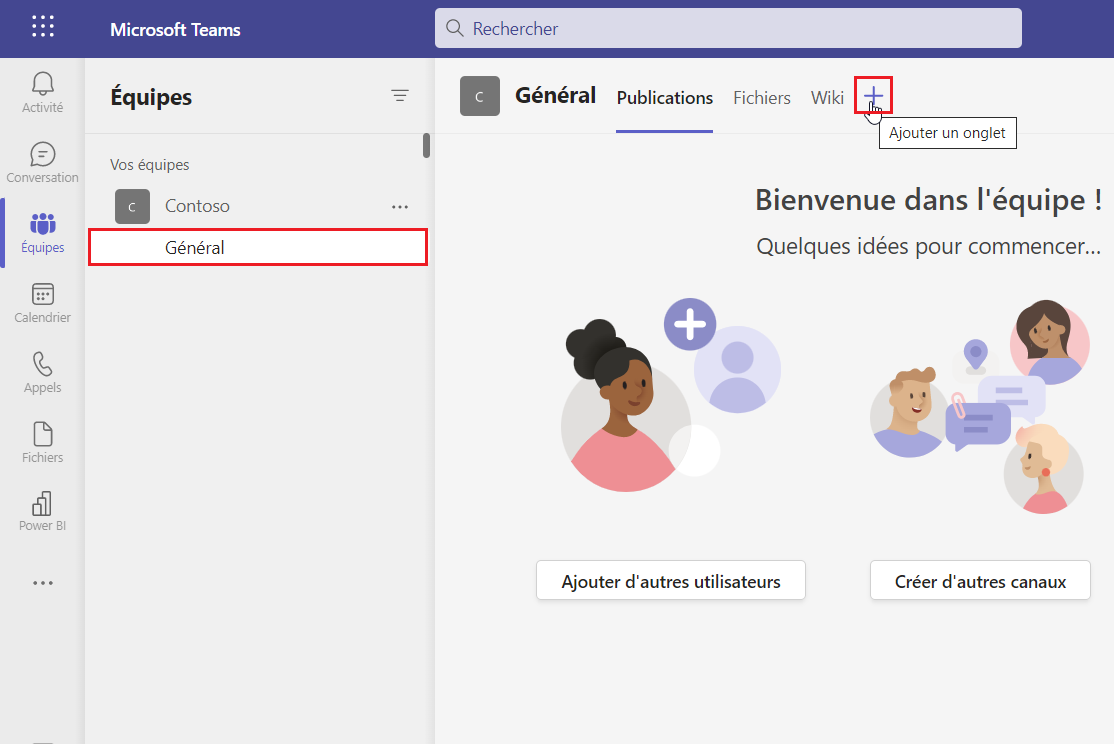The height and width of the screenshot is (744, 1114).
Task: Click the filter icon beside Équipes heading
Action: [x=400, y=95]
